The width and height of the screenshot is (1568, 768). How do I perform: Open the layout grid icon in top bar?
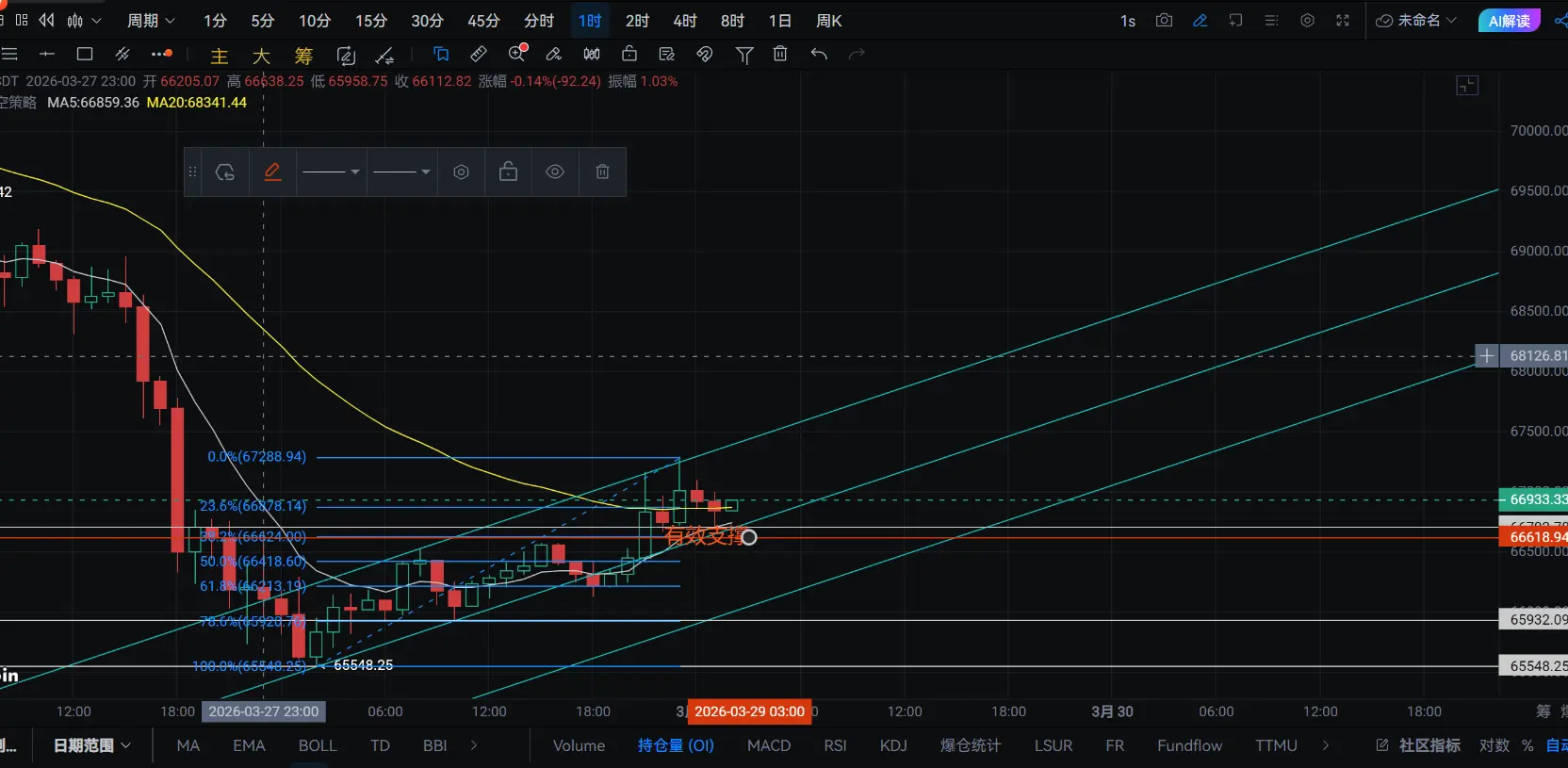click(22, 20)
